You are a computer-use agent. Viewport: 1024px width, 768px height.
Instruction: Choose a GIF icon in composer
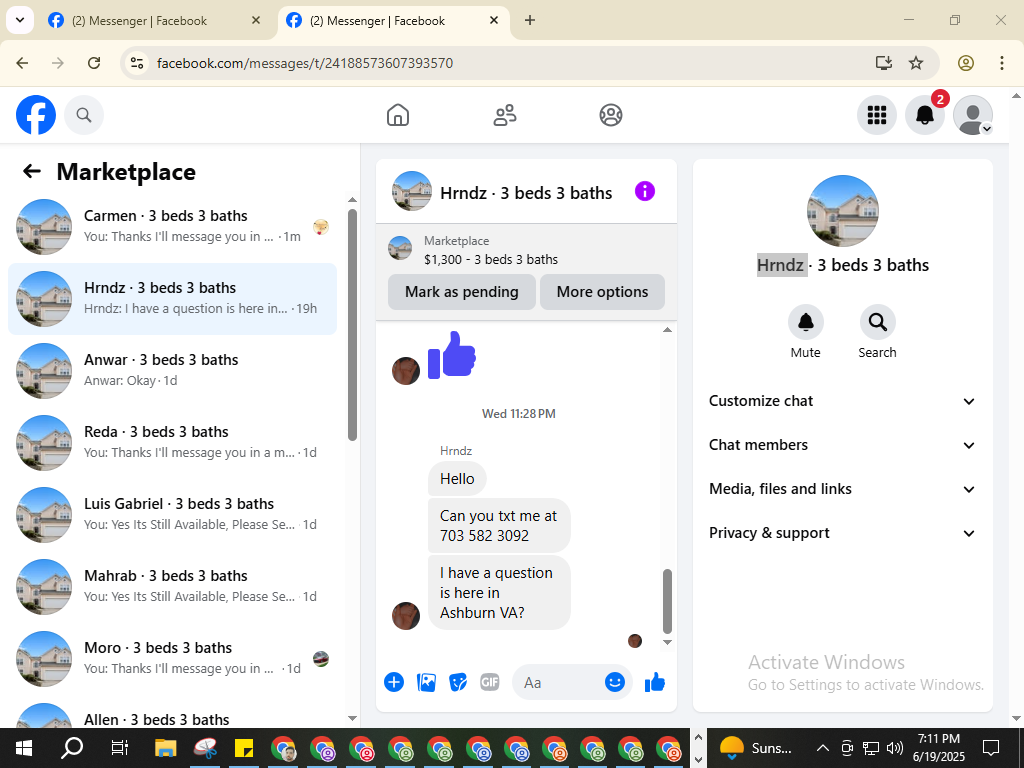coord(490,682)
